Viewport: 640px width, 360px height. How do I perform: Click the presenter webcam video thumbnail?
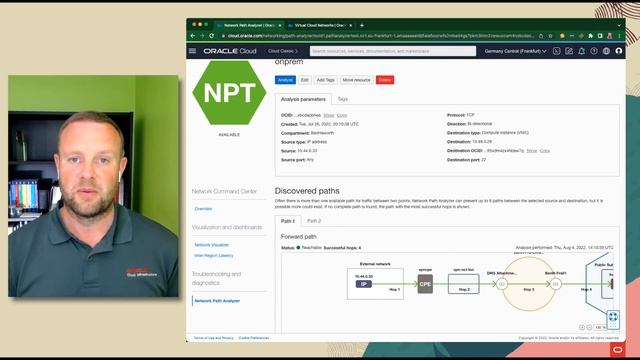(x=93, y=186)
